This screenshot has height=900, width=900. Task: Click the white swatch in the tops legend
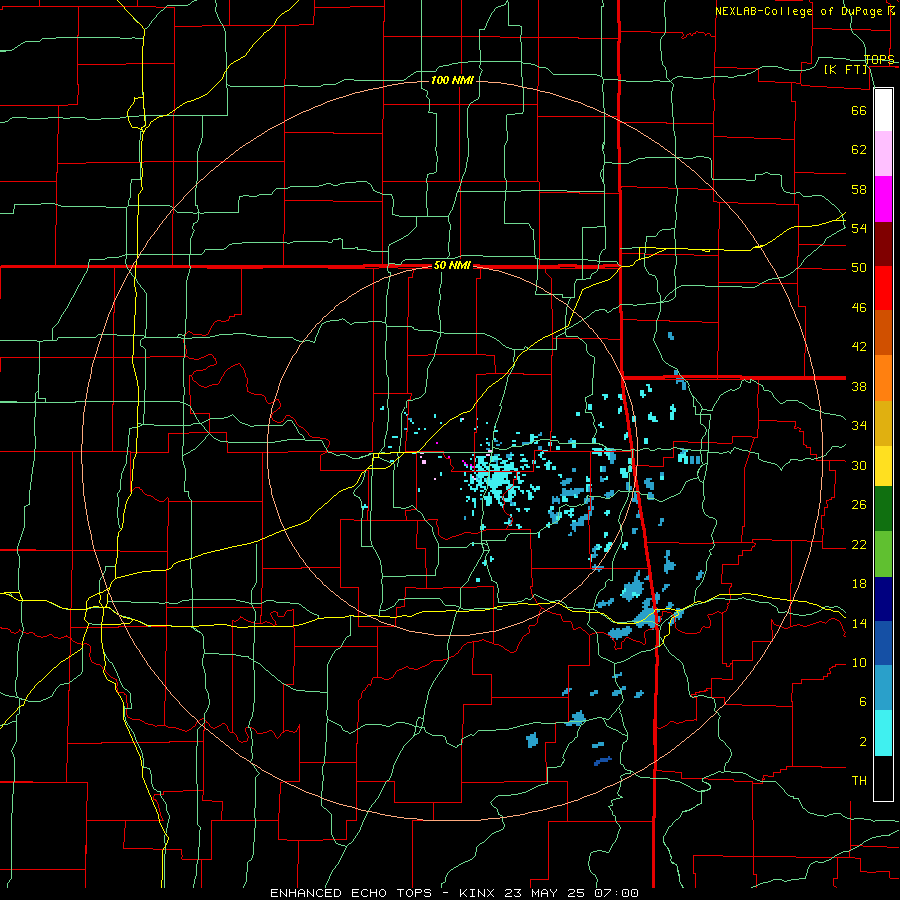[883, 110]
